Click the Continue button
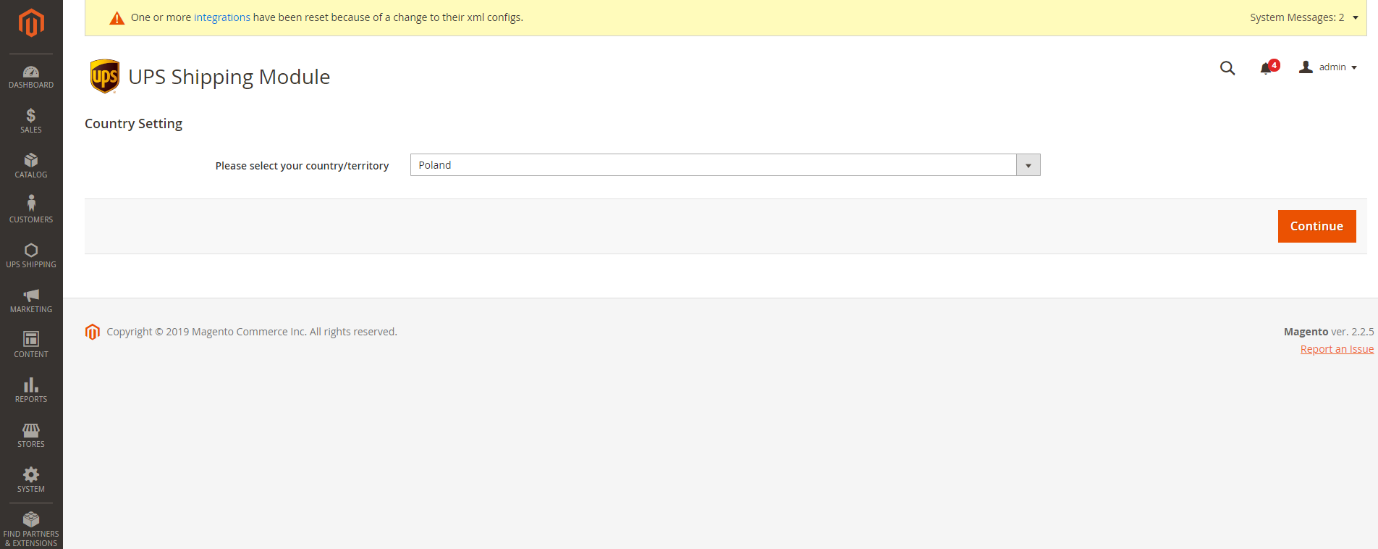1378x549 pixels. pyautogui.click(x=1316, y=226)
